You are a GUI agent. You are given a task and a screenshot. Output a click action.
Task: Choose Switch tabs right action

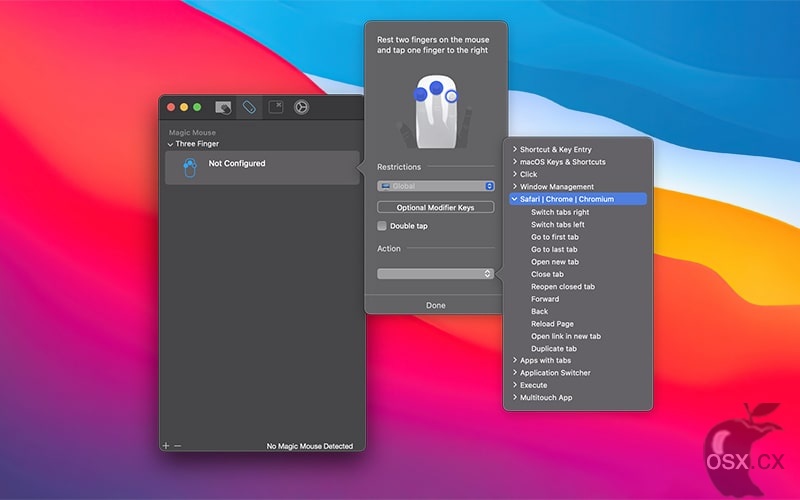click(560, 212)
